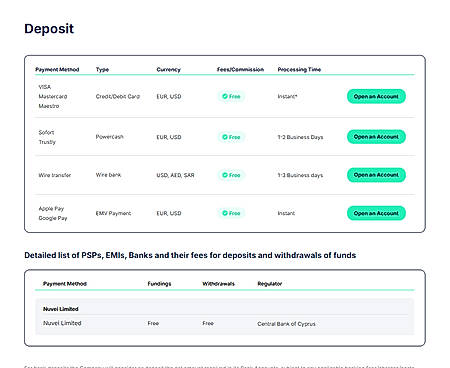The image size is (450, 368).
Task: Select the Credit/Debit Card type cell
Action: coord(118,96)
